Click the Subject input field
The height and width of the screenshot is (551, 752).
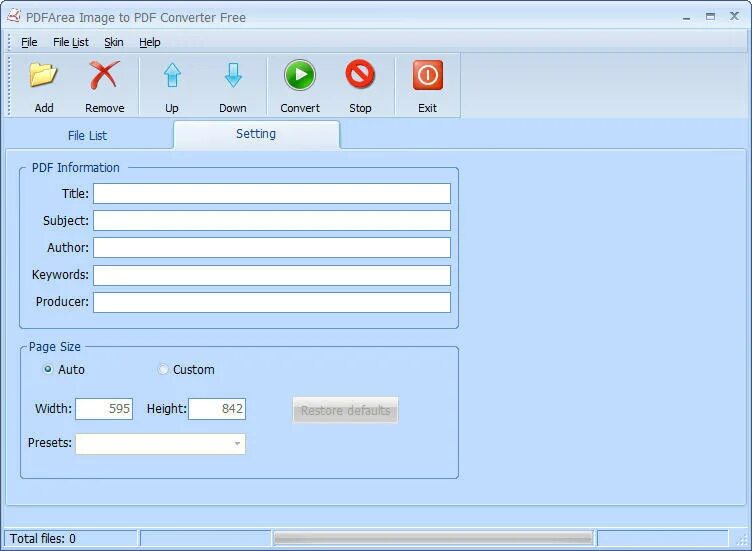[272, 221]
